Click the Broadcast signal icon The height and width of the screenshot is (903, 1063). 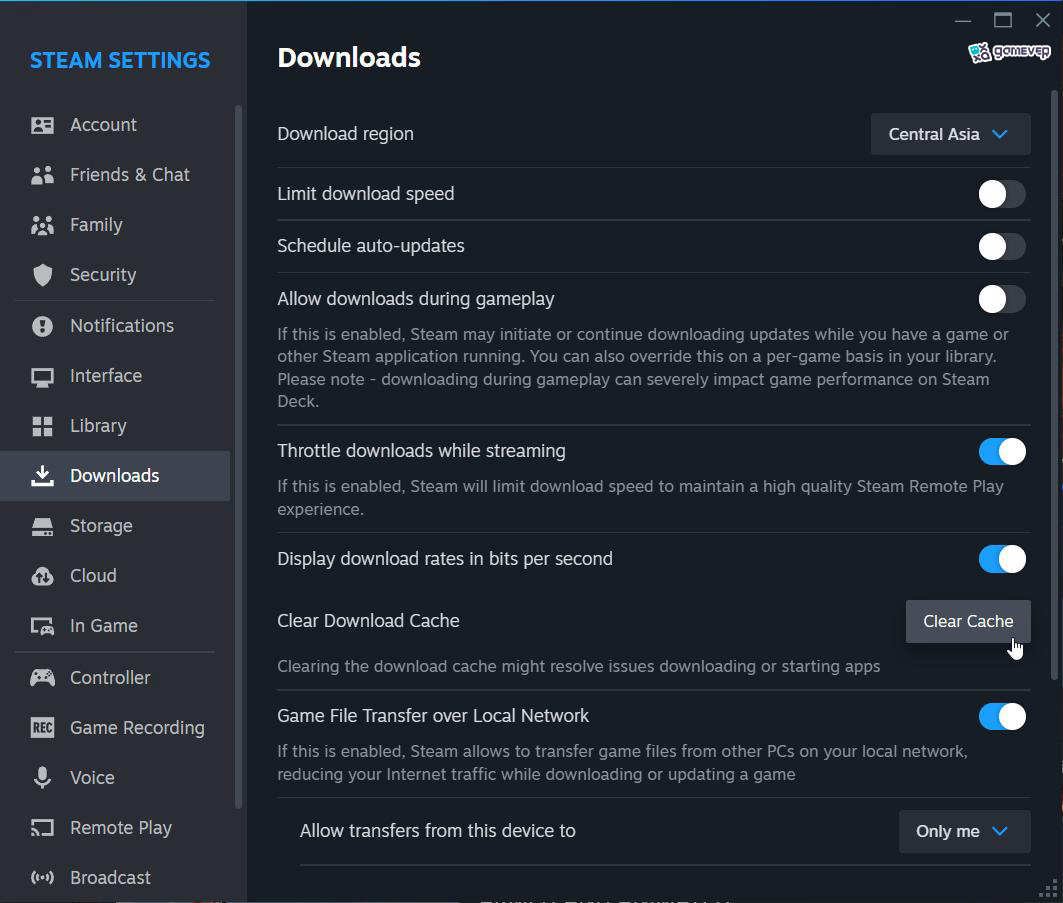point(42,878)
